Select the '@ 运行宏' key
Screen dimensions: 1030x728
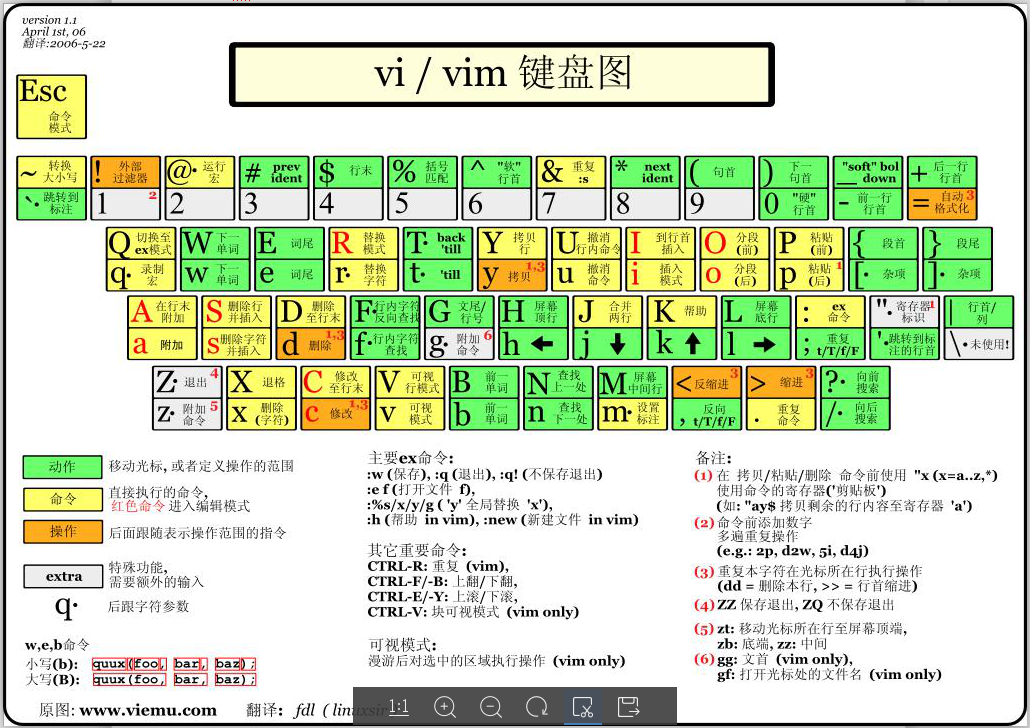click(200, 172)
